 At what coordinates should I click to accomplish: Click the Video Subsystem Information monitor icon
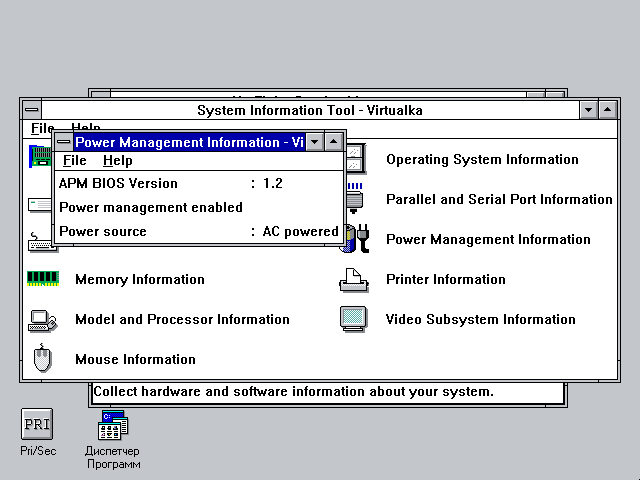(x=353, y=320)
